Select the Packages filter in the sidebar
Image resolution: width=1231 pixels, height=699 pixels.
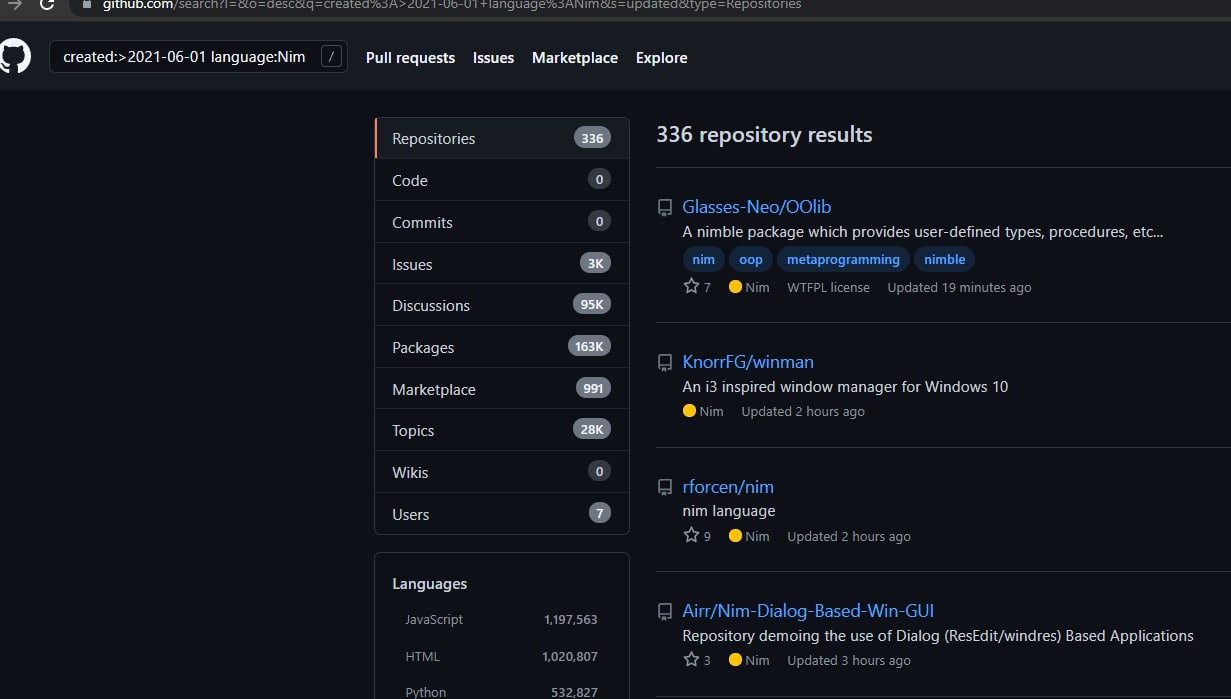(x=502, y=347)
